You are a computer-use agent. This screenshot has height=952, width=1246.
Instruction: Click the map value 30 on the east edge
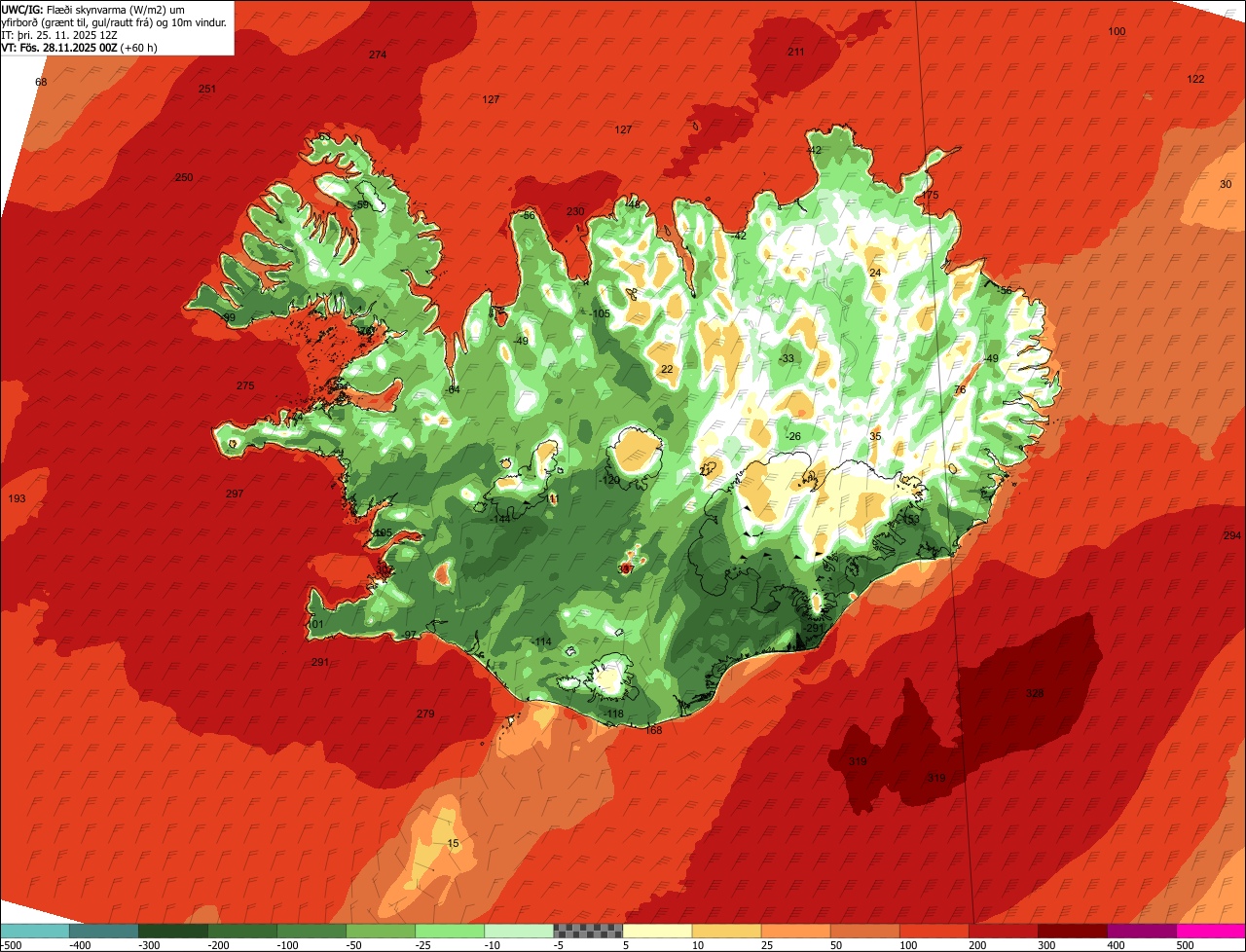coord(1226,184)
